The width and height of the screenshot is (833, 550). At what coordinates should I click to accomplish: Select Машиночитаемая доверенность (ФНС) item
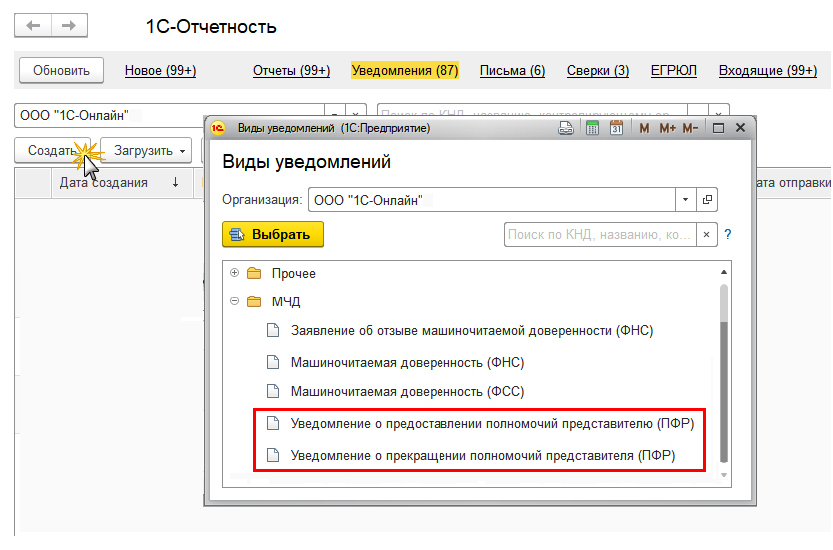407,362
